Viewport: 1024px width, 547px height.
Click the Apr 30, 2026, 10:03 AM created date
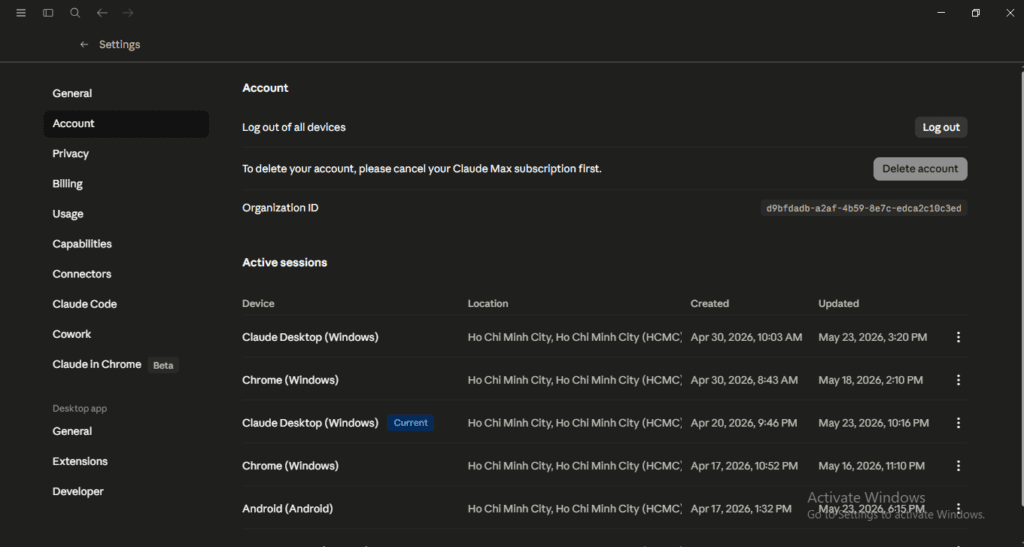coord(746,337)
